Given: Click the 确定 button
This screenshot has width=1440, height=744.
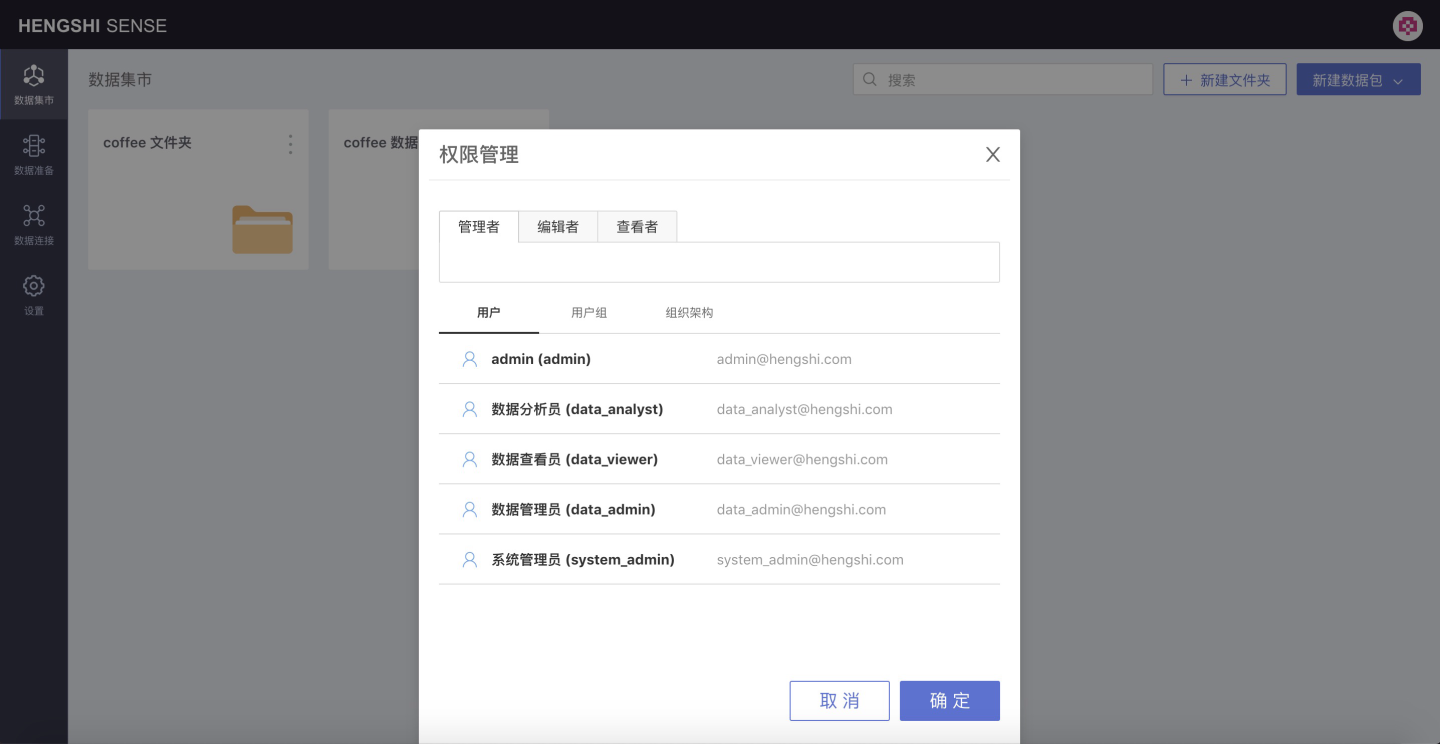Looking at the screenshot, I should (949, 701).
